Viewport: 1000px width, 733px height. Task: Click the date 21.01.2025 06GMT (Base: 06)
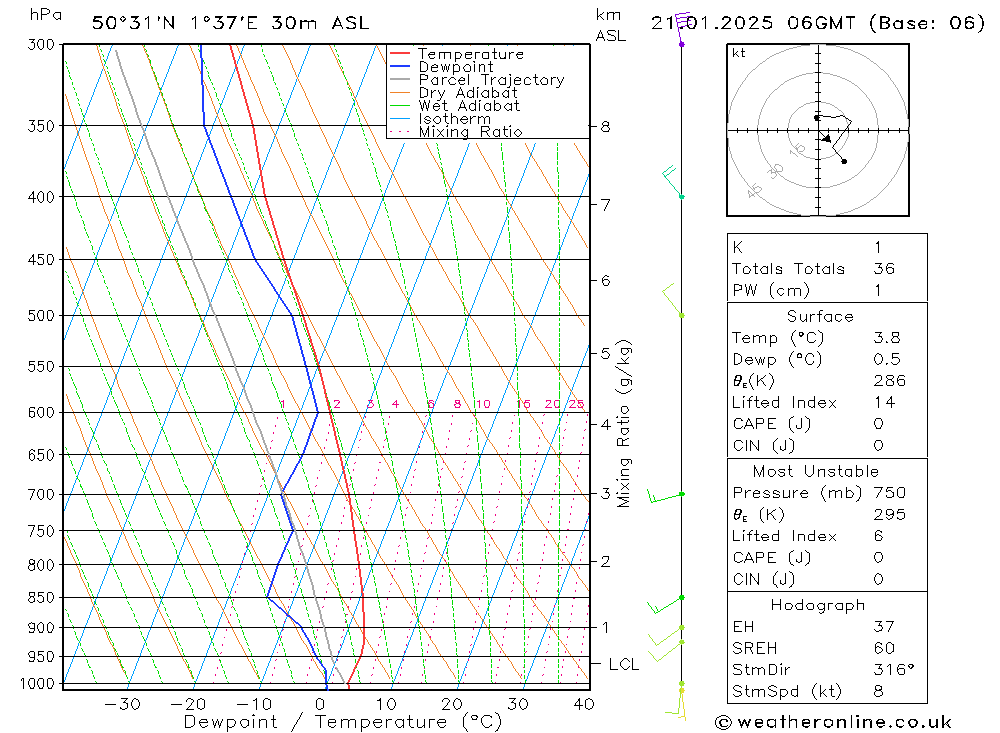818,23
